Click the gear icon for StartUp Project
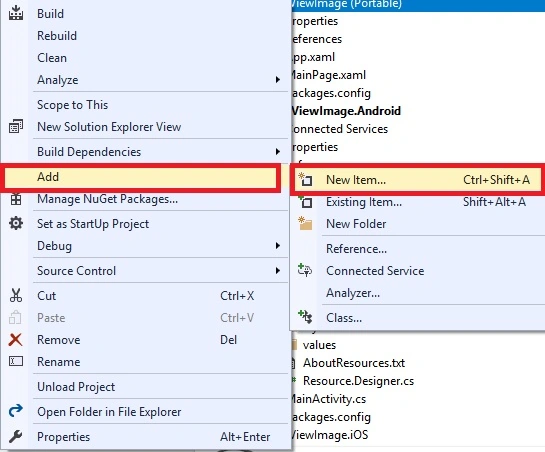 16,223
